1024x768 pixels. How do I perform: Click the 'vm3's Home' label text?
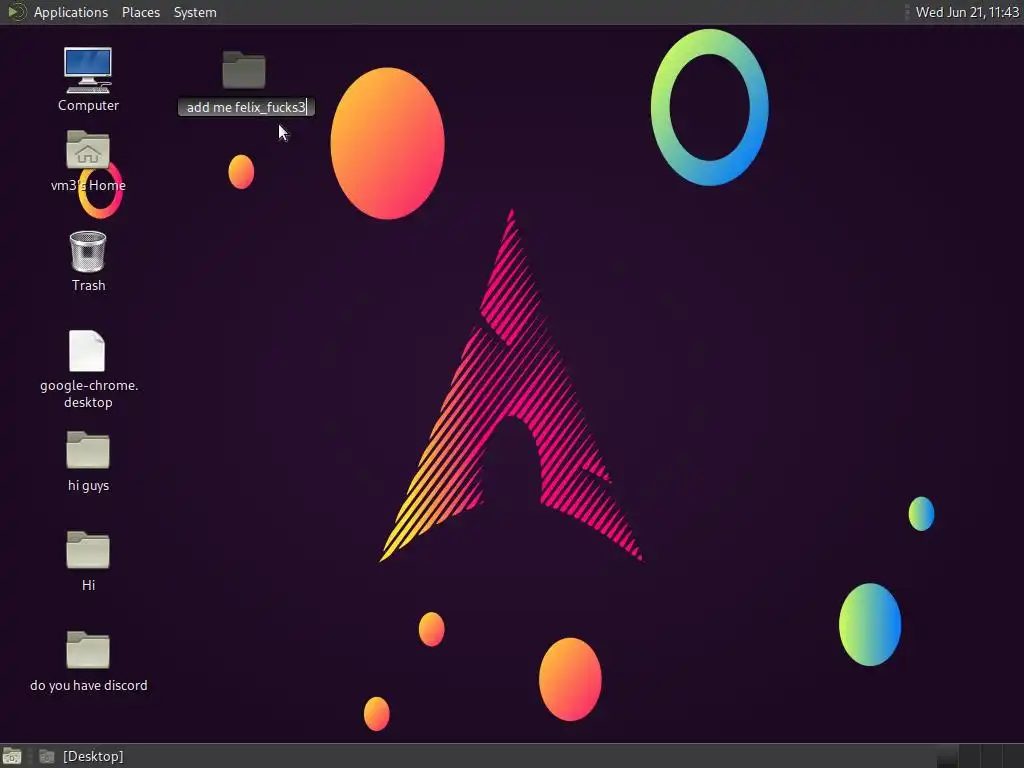click(88, 185)
